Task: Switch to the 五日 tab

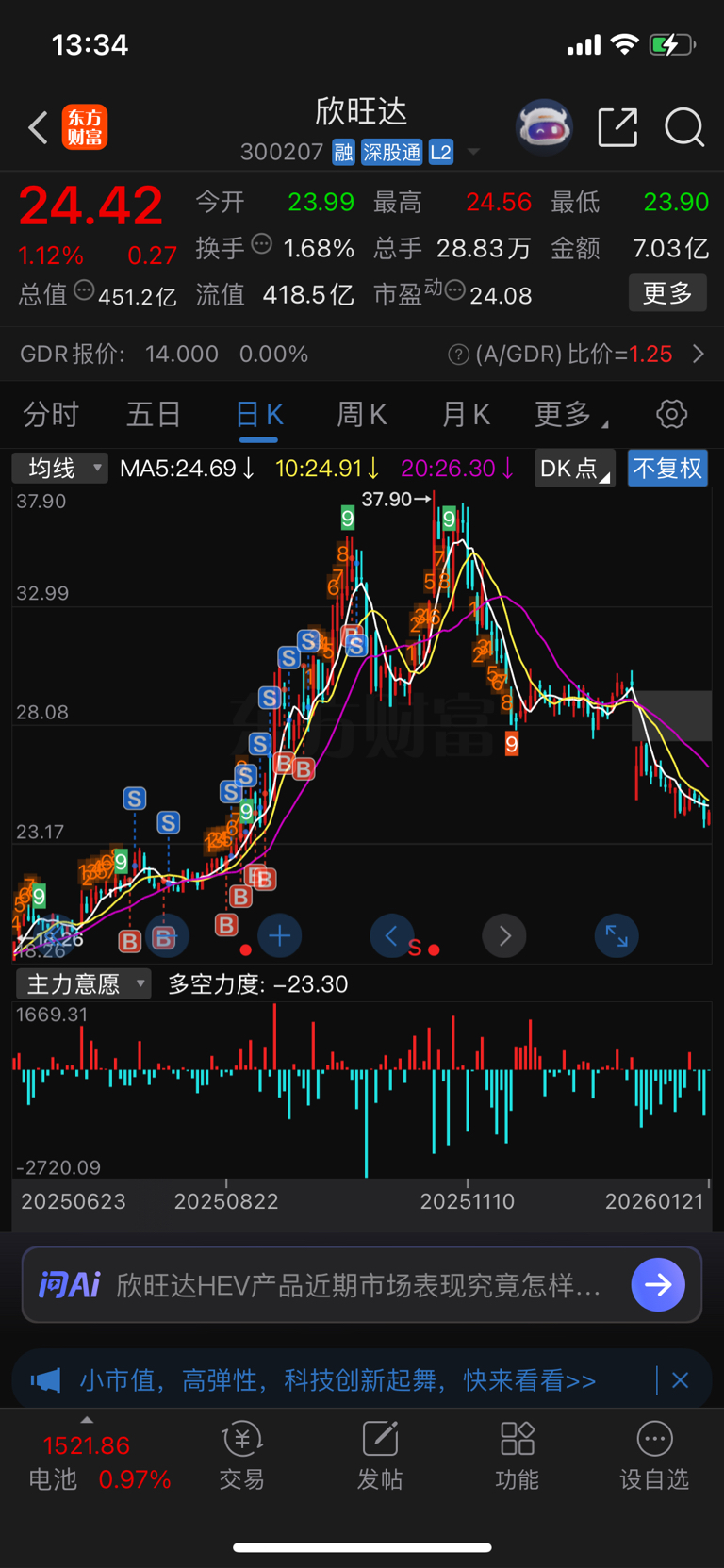Action: (154, 414)
